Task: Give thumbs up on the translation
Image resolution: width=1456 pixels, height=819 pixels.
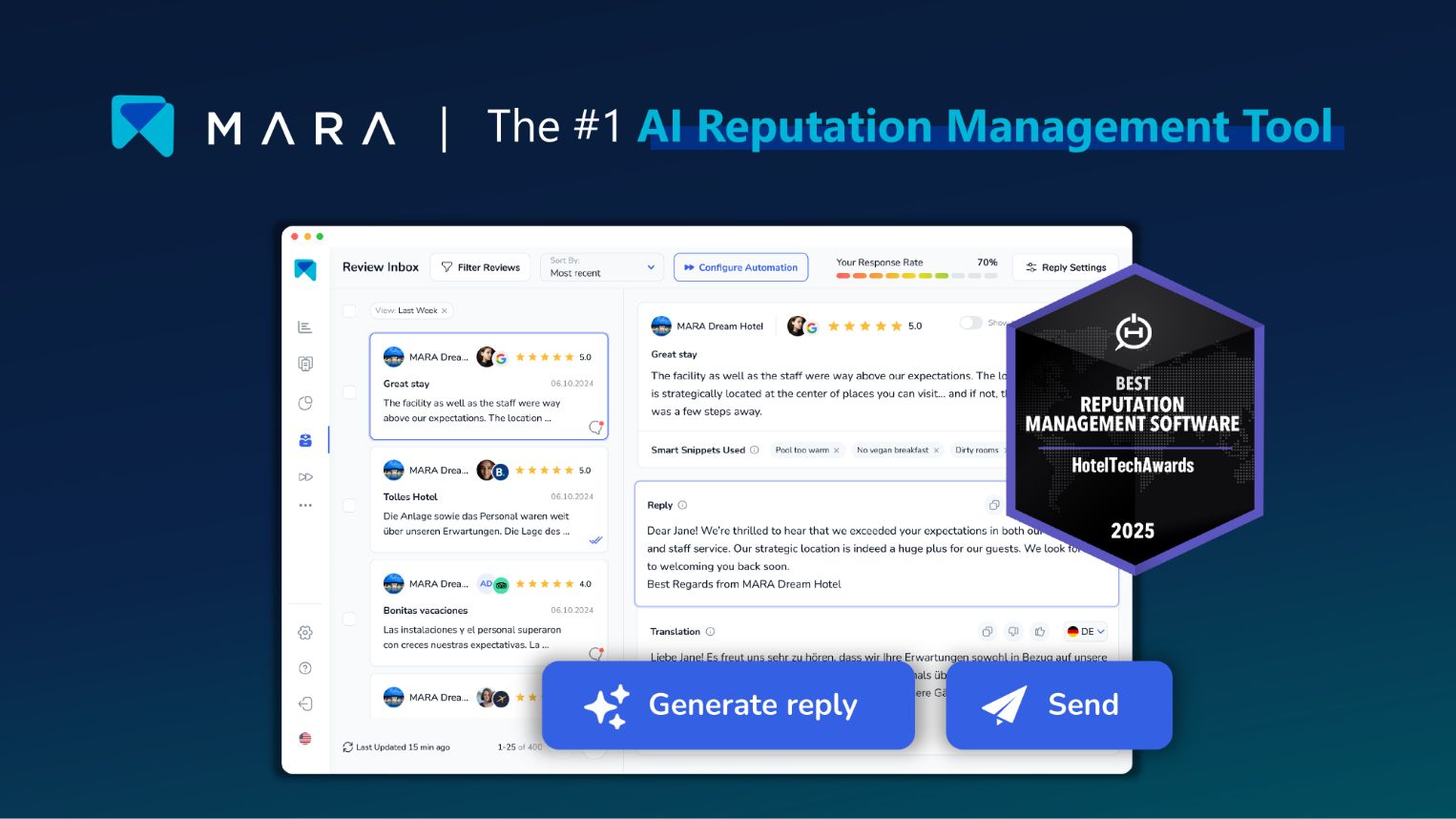Action: pyautogui.click(x=1040, y=632)
